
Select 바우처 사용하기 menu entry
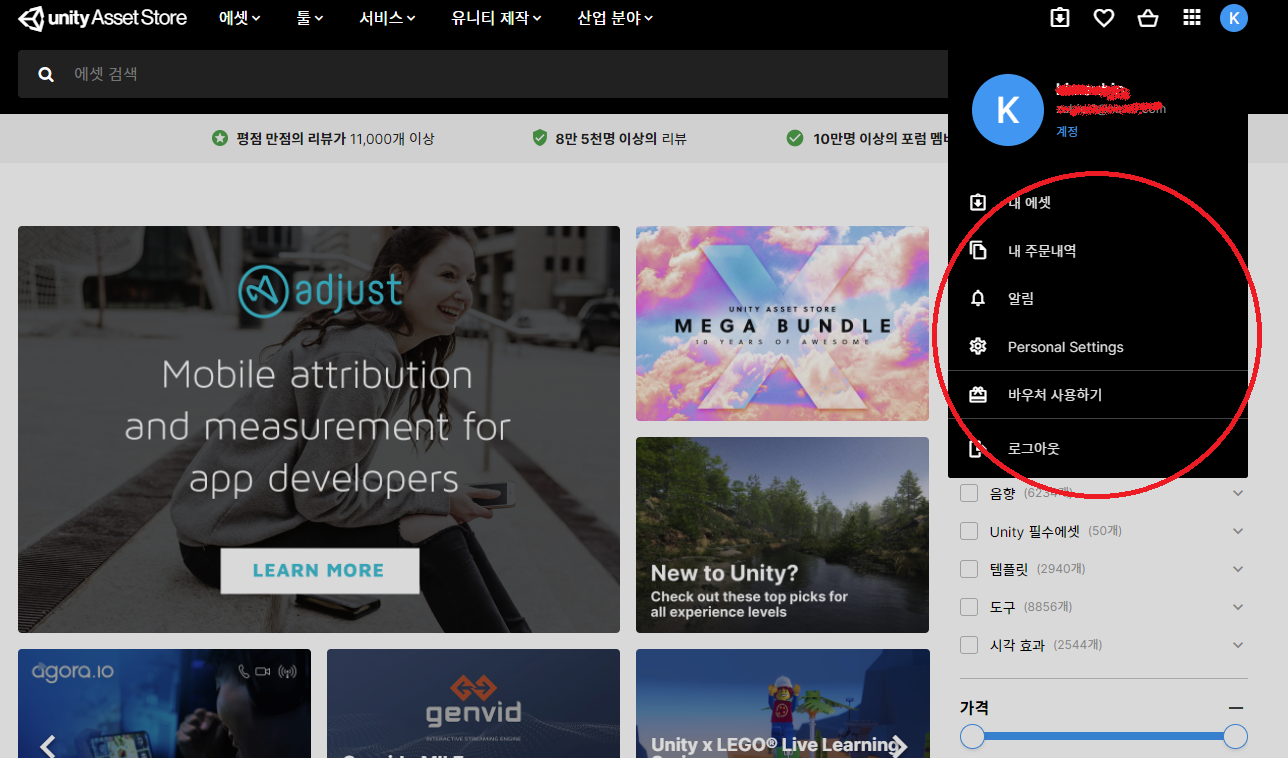click(x=1098, y=395)
